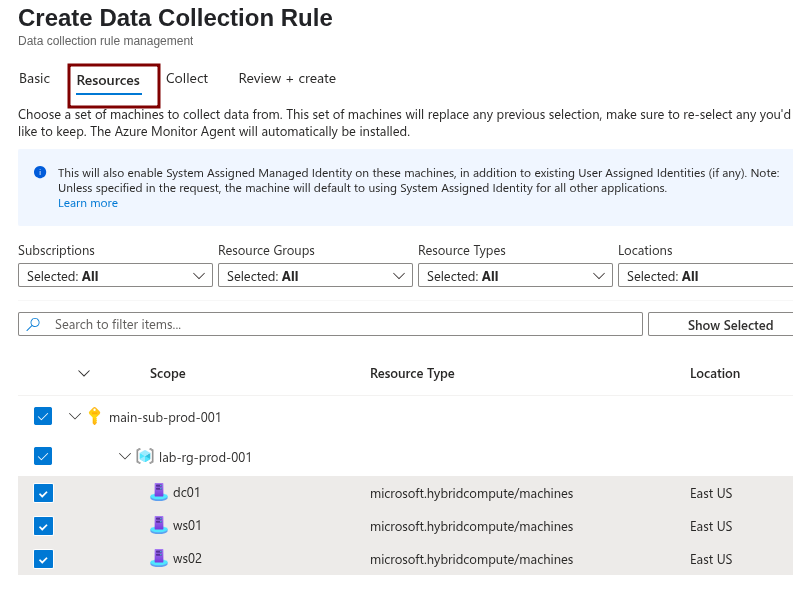Image resolution: width=793 pixels, height=602 pixels.
Task: Collapse the lab-rg-prod-001 resource group node
Action: pyautogui.click(x=125, y=456)
